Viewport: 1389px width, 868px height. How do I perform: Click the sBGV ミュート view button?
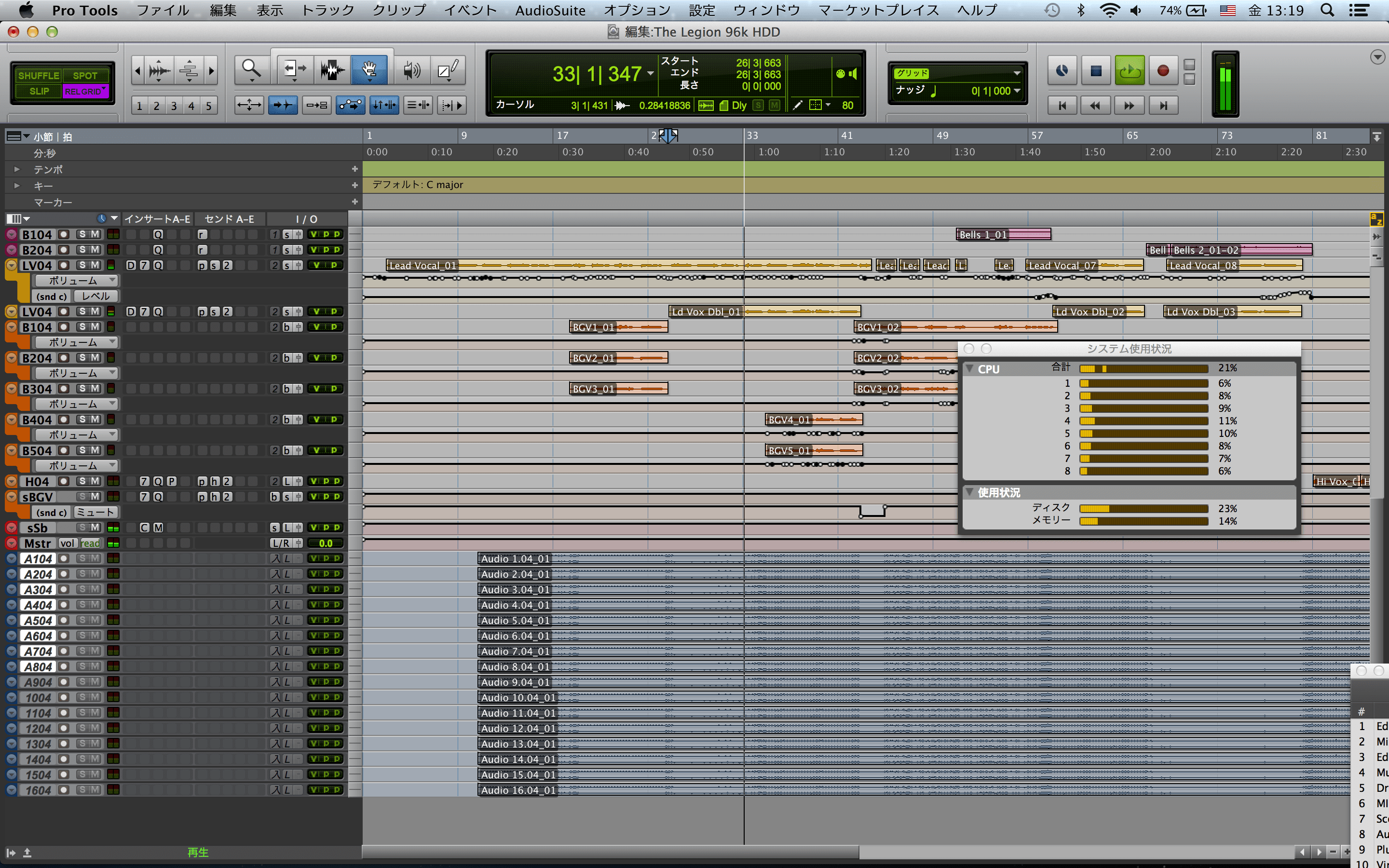pos(96,512)
